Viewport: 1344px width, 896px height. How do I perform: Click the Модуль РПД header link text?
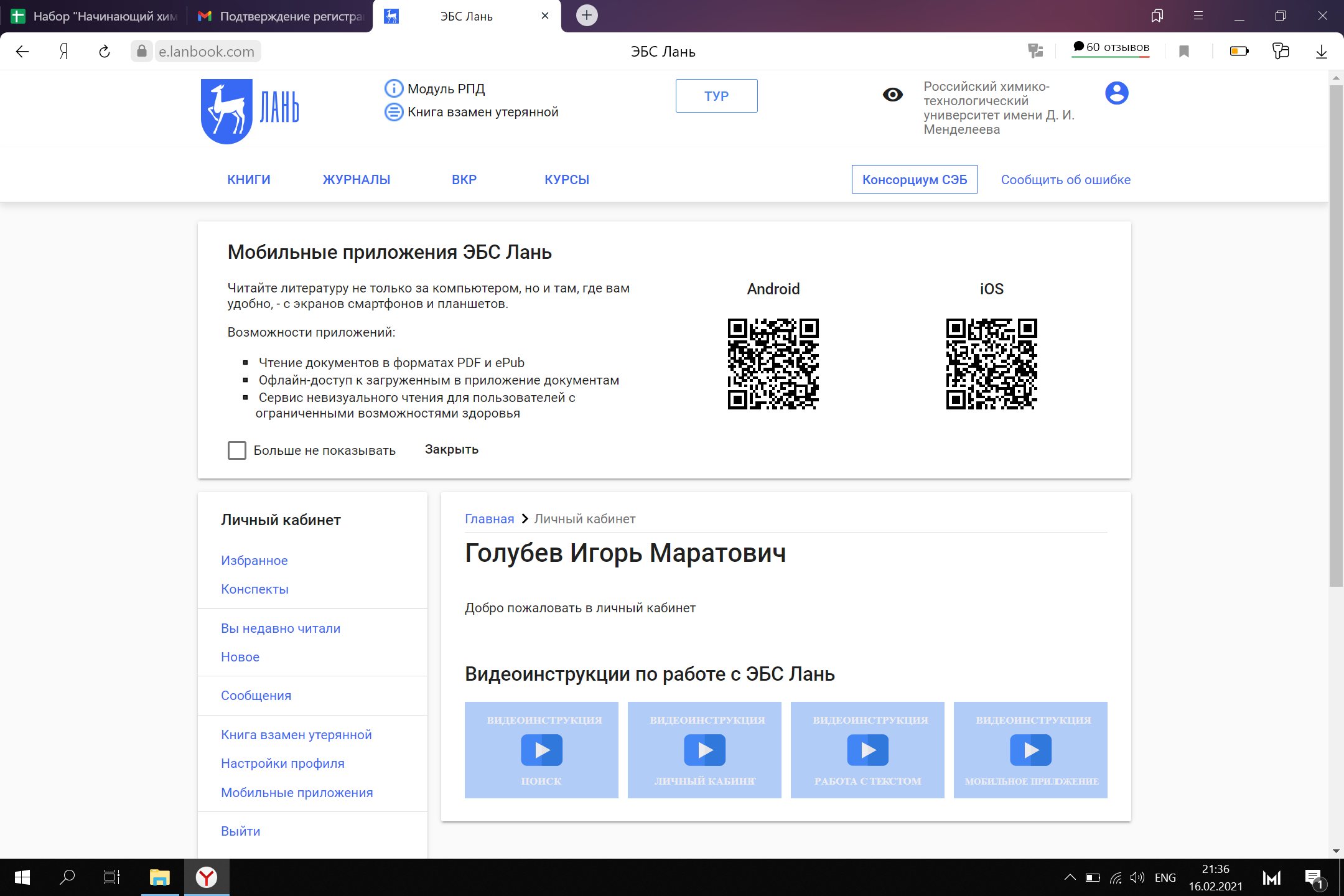446,89
